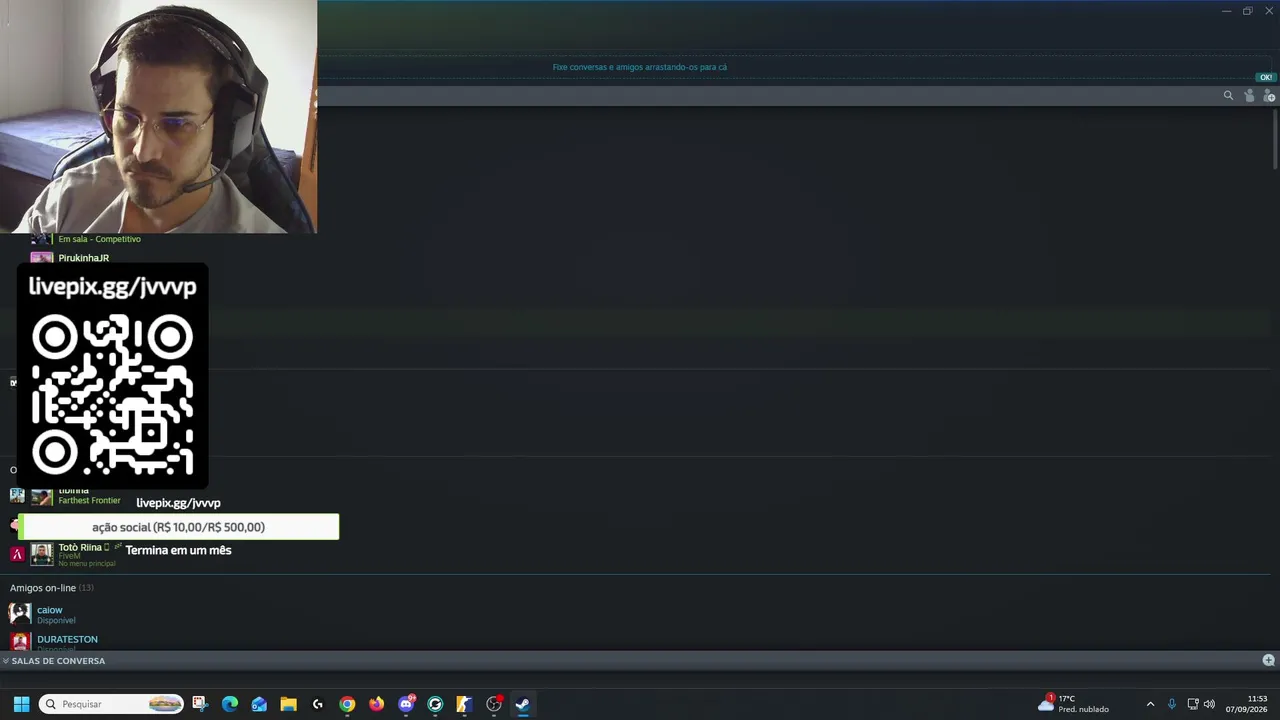
Task: Switch to Google Chrome on the taskbar
Action: click(347, 704)
